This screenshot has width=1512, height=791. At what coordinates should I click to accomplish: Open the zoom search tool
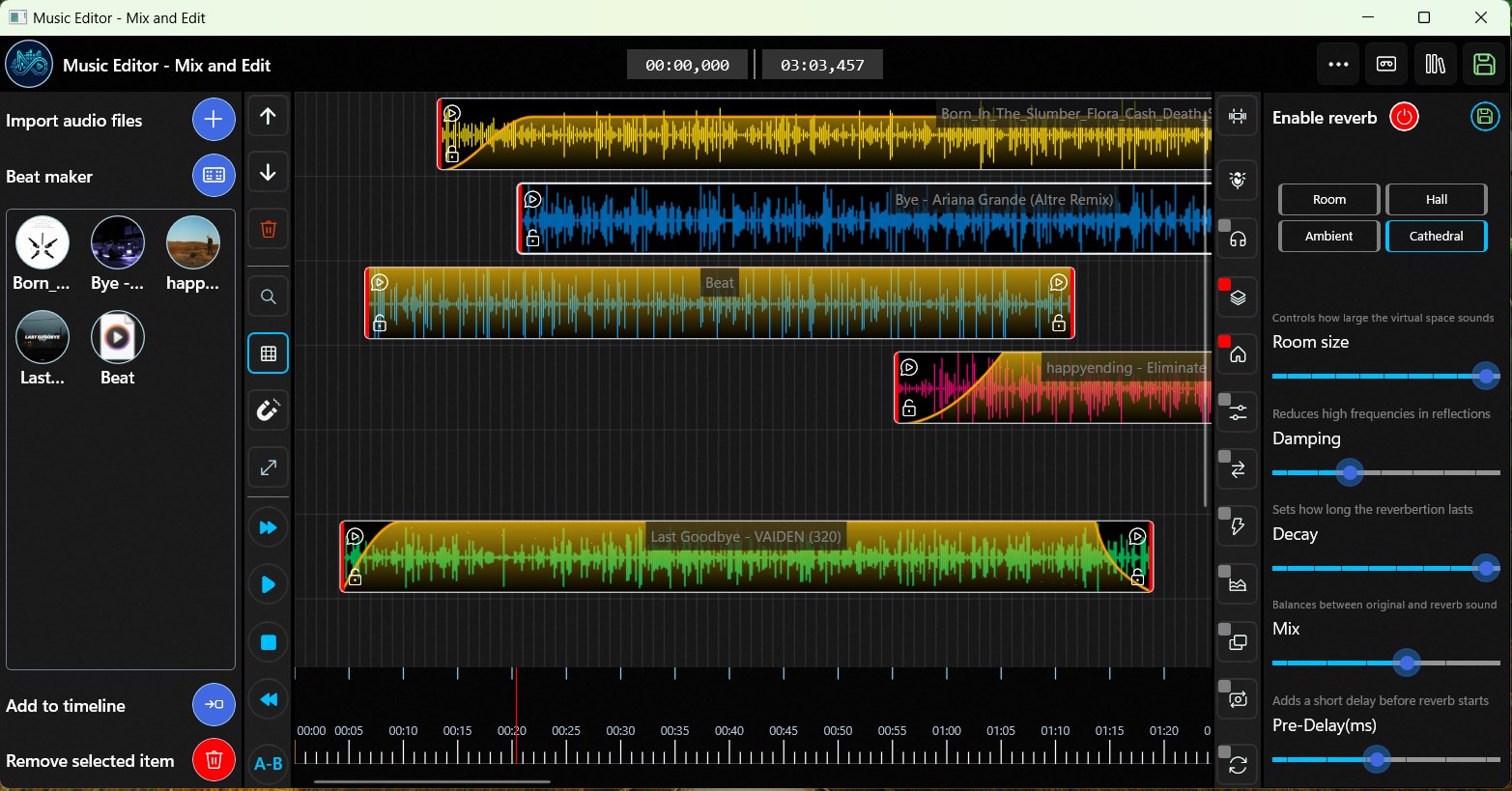point(268,296)
